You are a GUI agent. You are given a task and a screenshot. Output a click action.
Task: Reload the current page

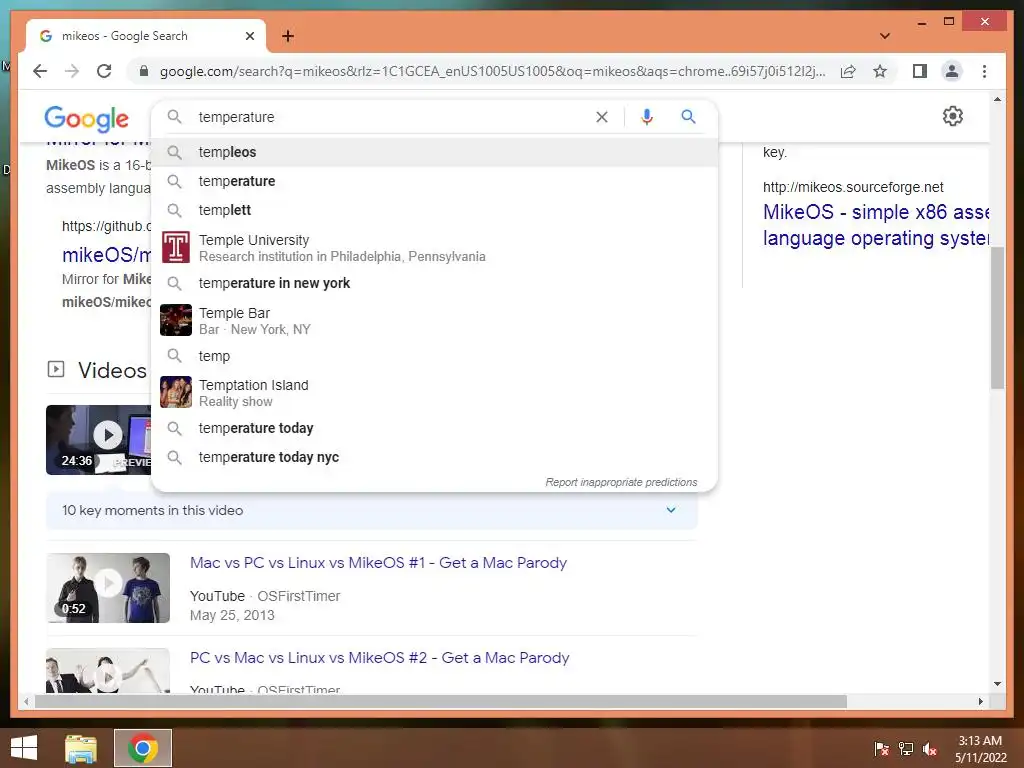104,71
